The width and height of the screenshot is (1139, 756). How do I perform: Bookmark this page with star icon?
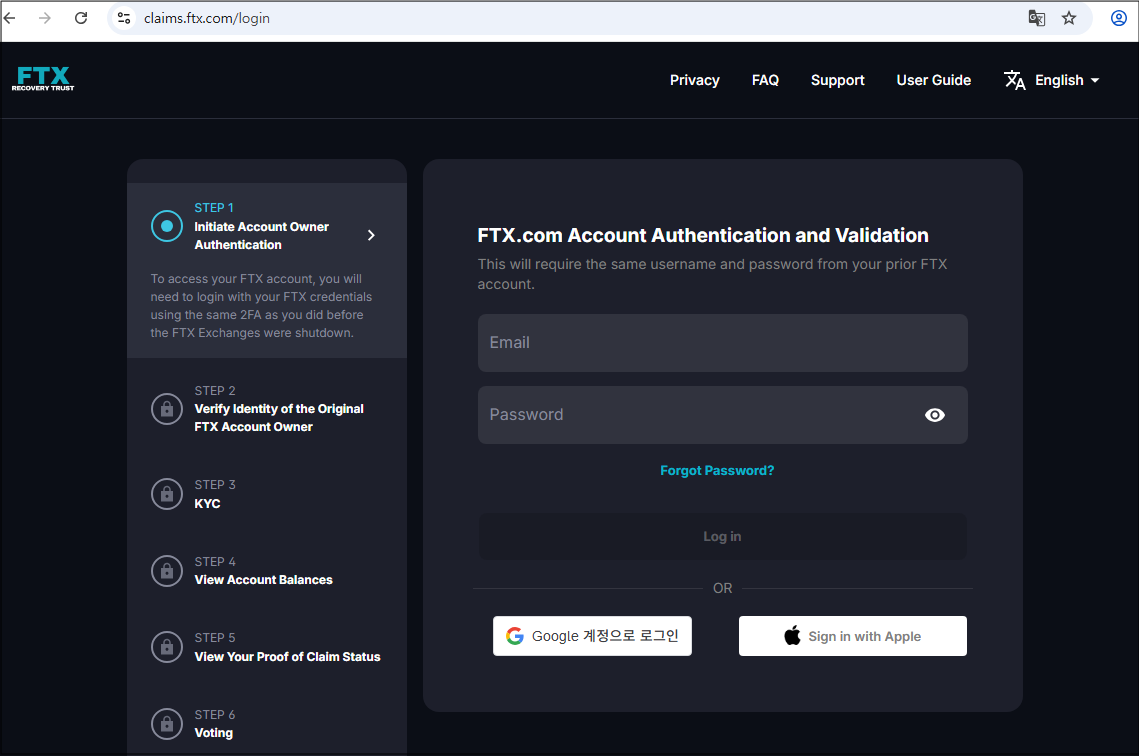pyautogui.click(x=1069, y=18)
